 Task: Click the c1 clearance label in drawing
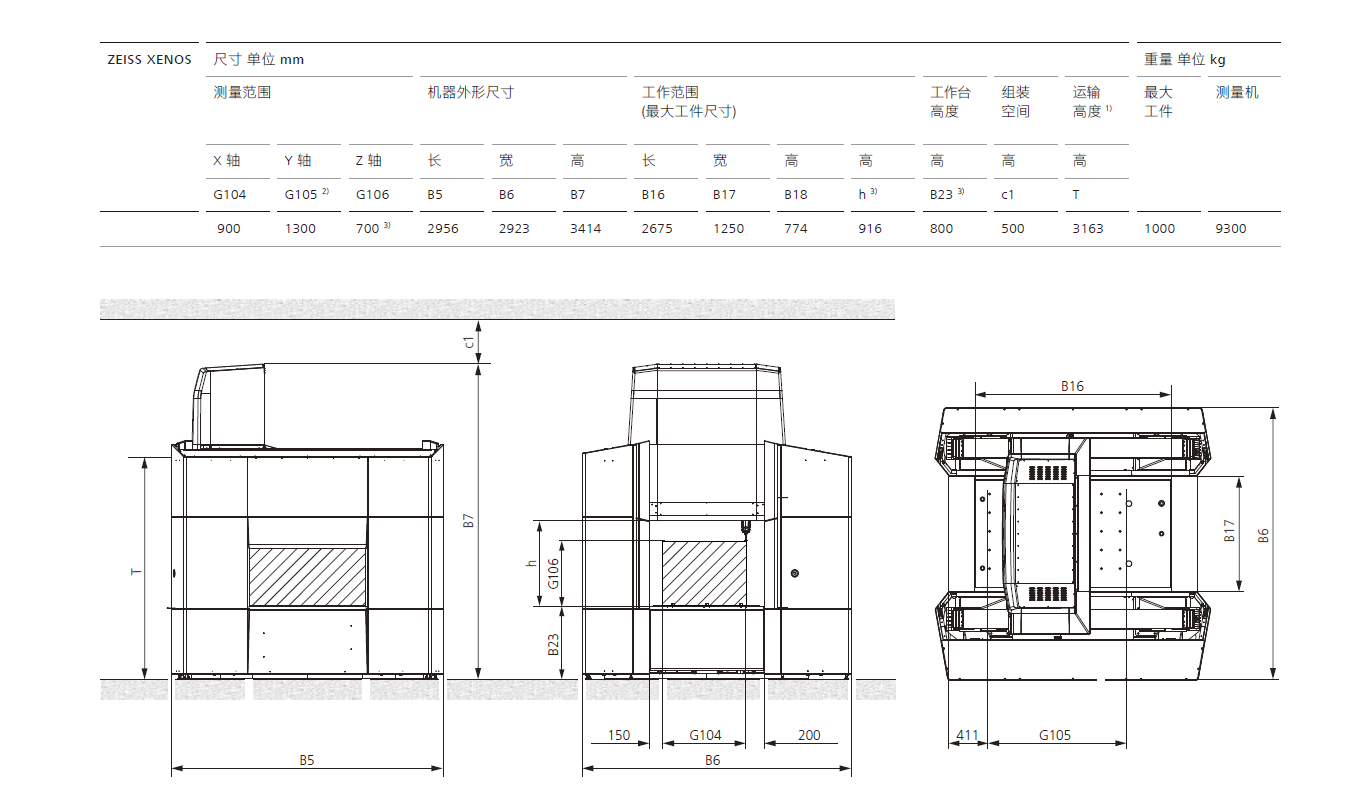pos(469,342)
